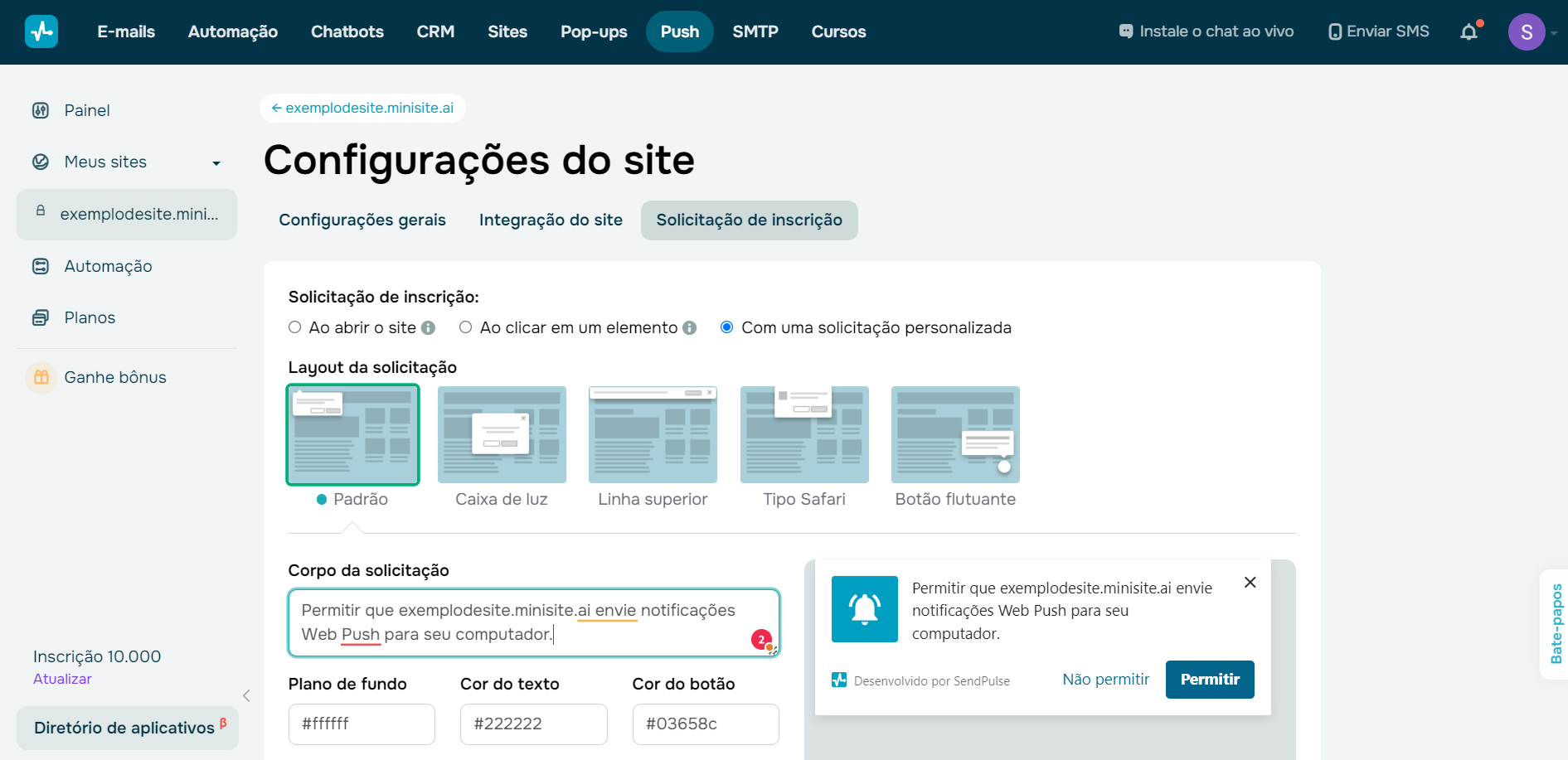Select the Ao clicar em um elemento option
1568x760 pixels.
[465, 327]
